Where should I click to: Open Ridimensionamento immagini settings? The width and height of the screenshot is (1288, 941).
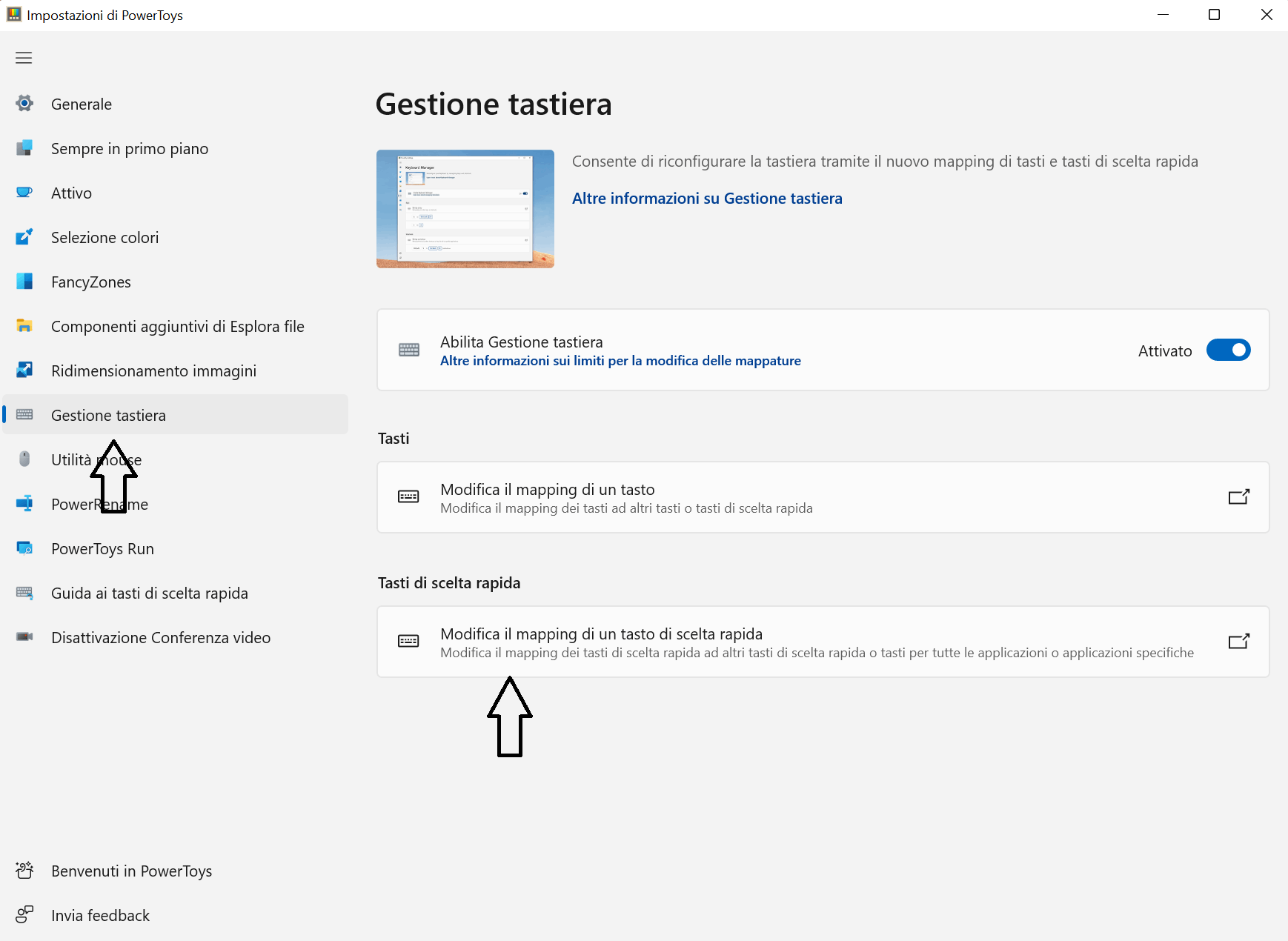(176, 370)
